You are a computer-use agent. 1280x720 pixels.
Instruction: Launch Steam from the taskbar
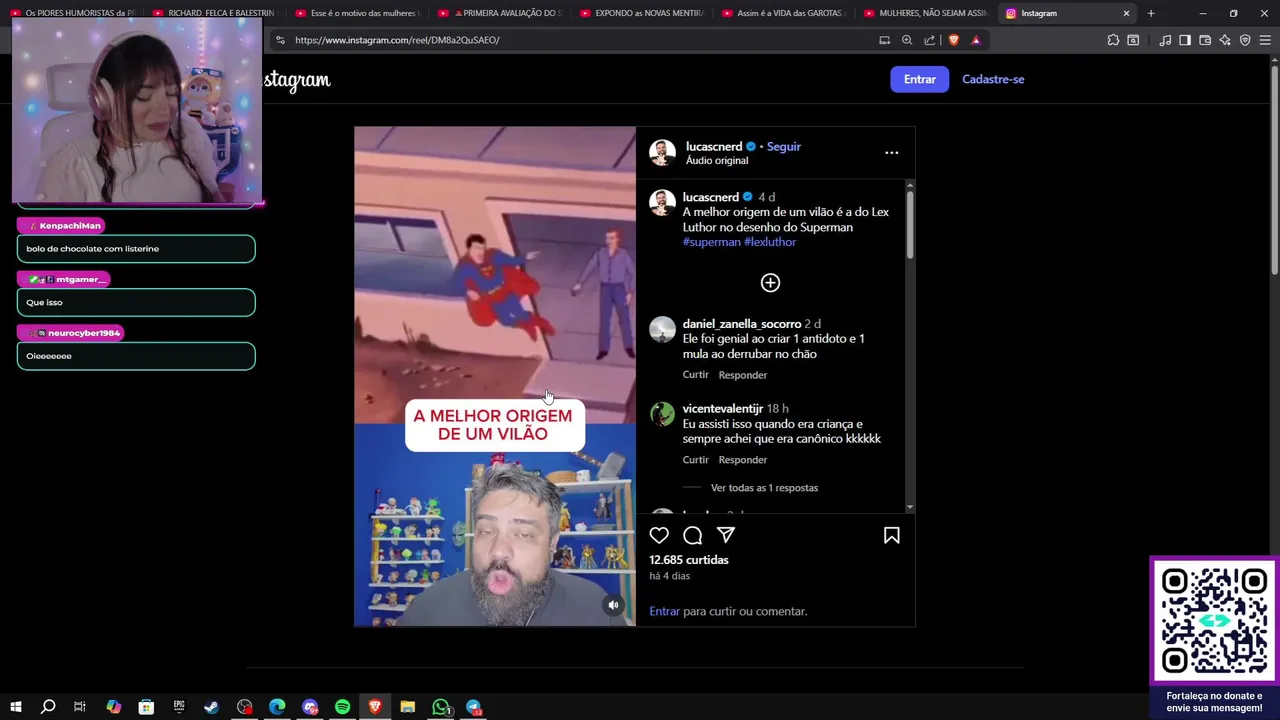pos(212,707)
